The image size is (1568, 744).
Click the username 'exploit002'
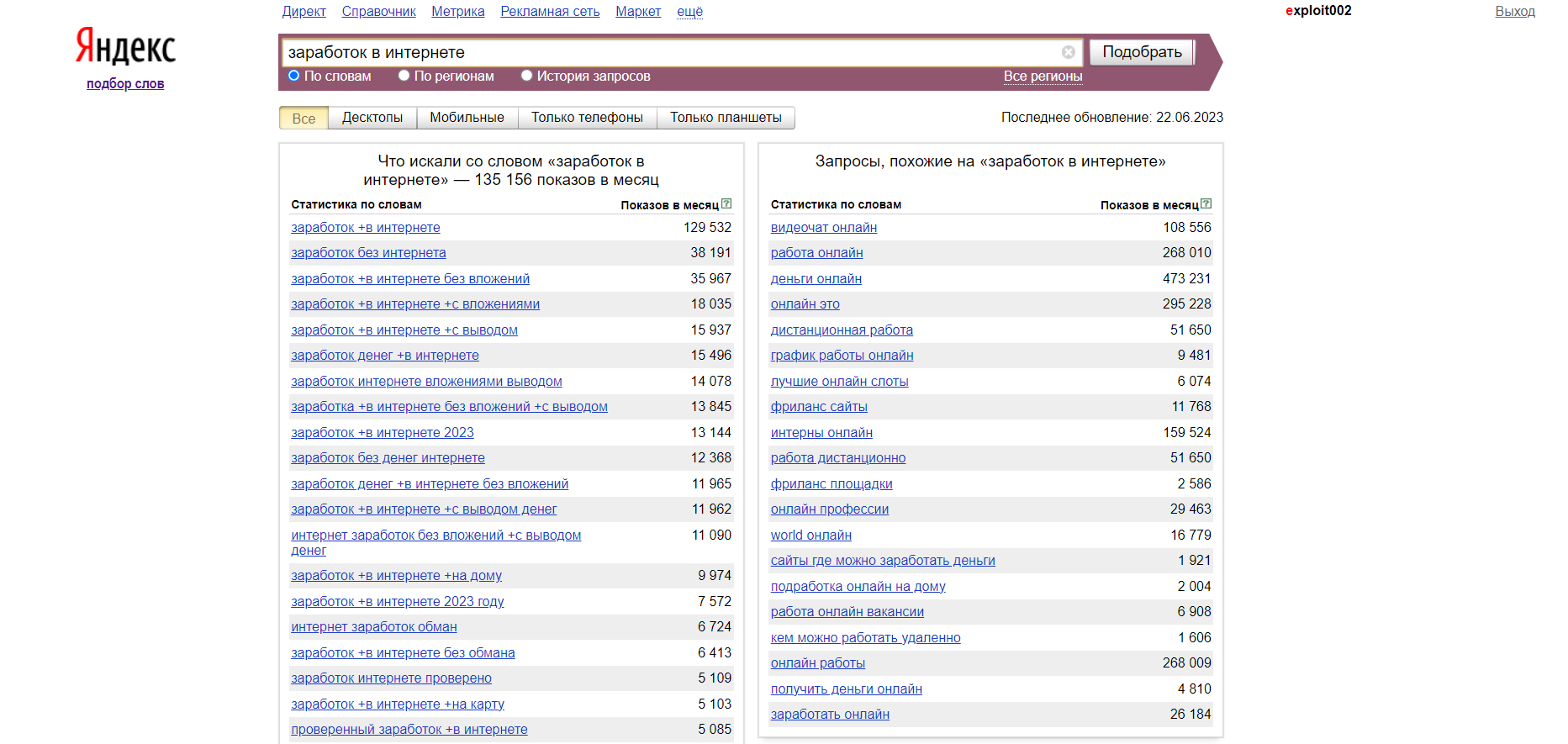point(1318,11)
